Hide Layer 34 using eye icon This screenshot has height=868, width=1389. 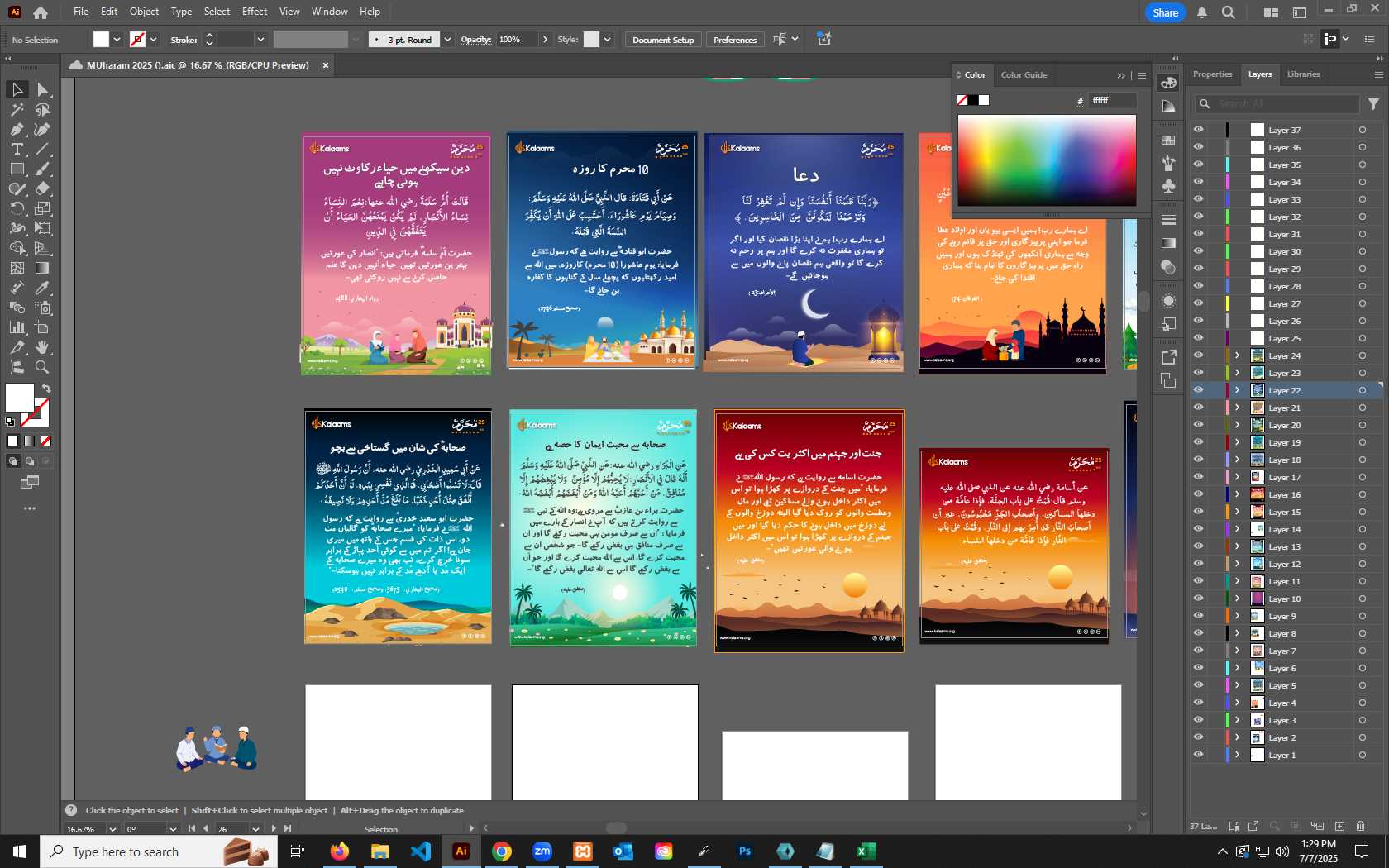click(1198, 182)
